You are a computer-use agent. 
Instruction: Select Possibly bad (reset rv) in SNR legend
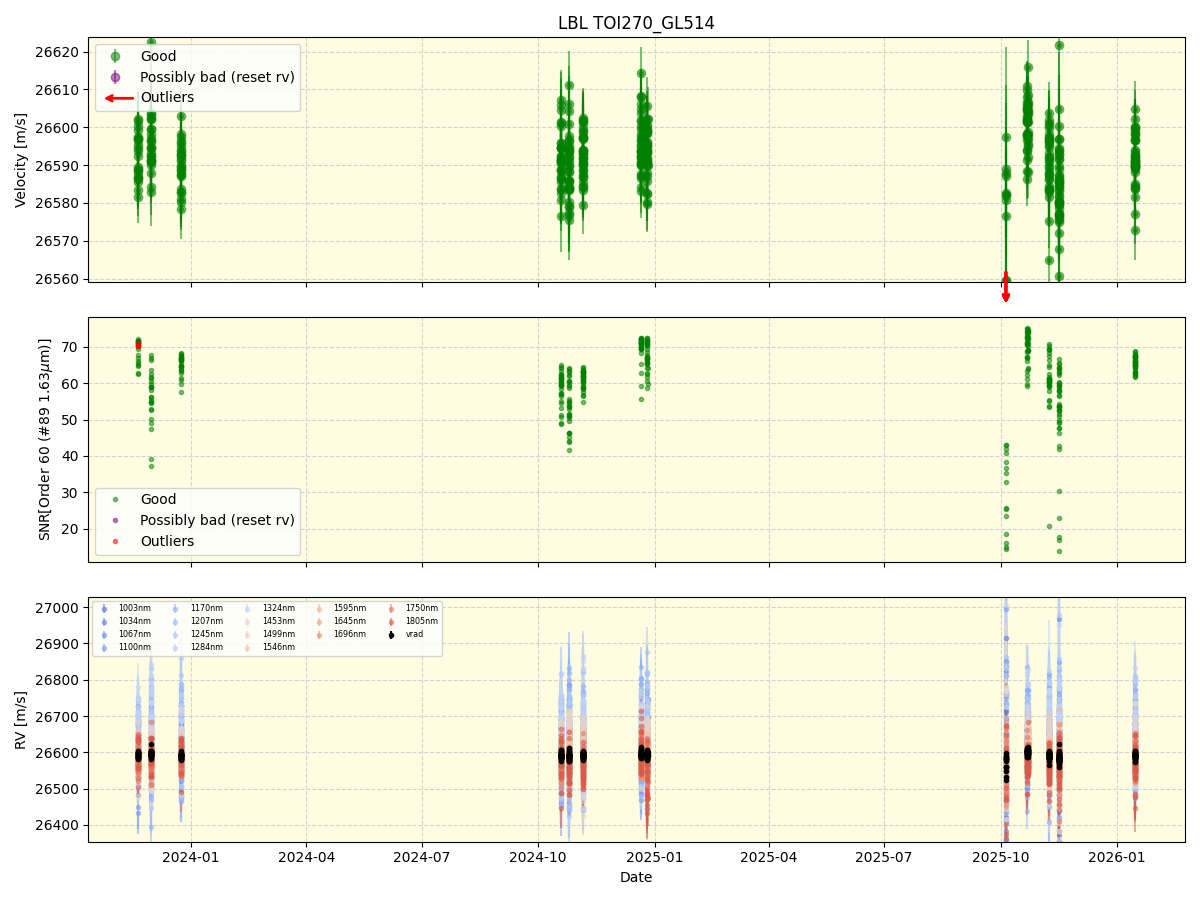[x=217, y=520]
